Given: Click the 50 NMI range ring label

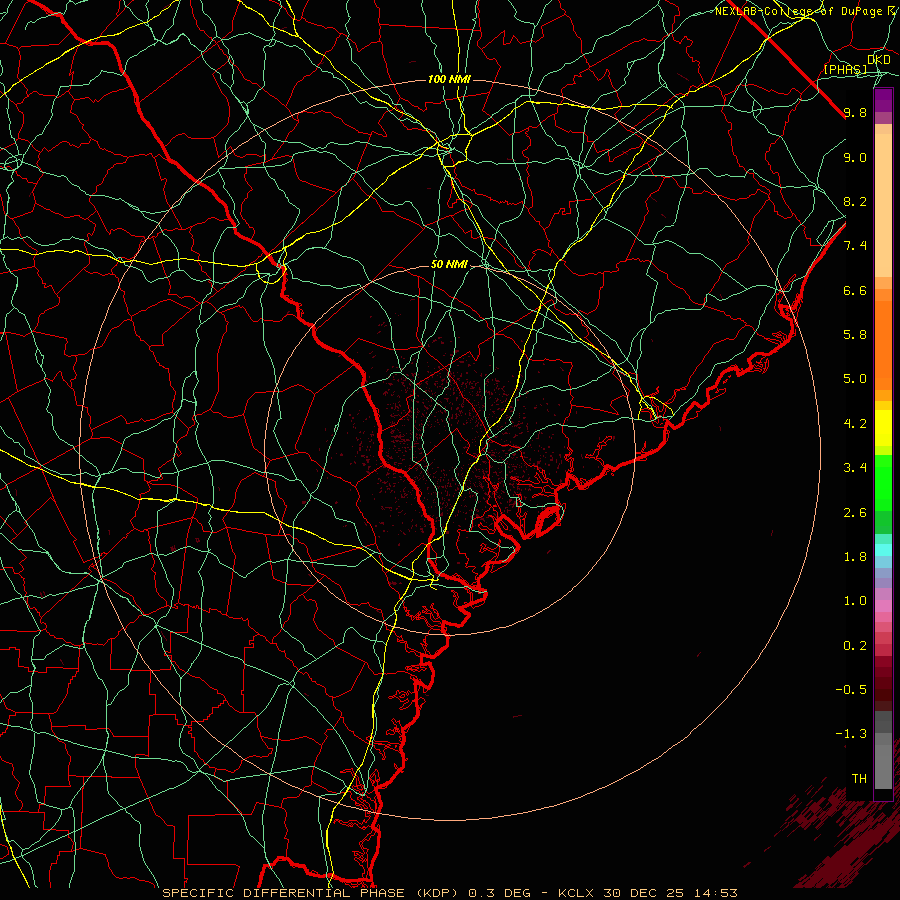Looking at the screenshot, I should click(449, 265).
